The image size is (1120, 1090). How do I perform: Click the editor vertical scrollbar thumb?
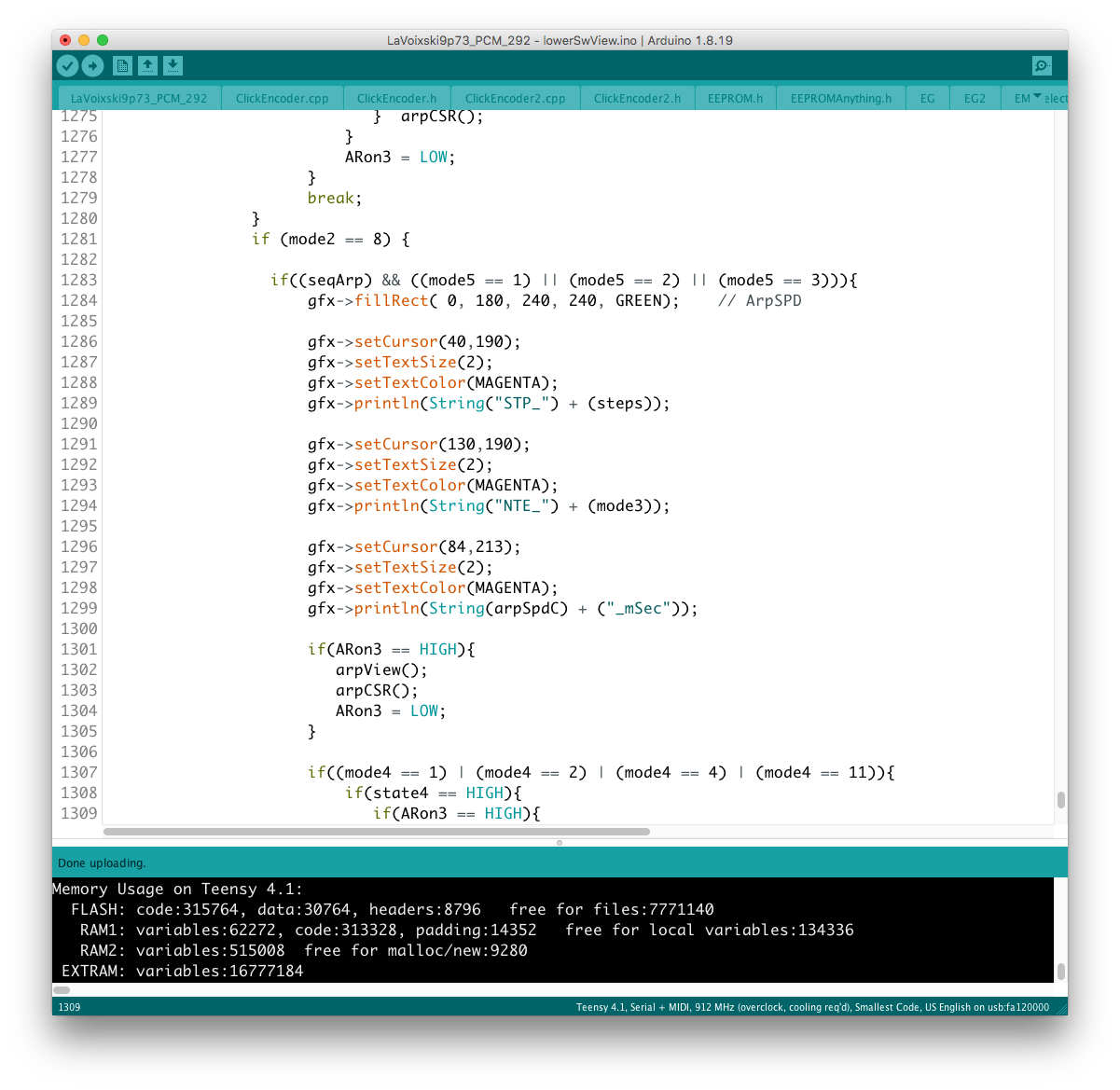1060,800
